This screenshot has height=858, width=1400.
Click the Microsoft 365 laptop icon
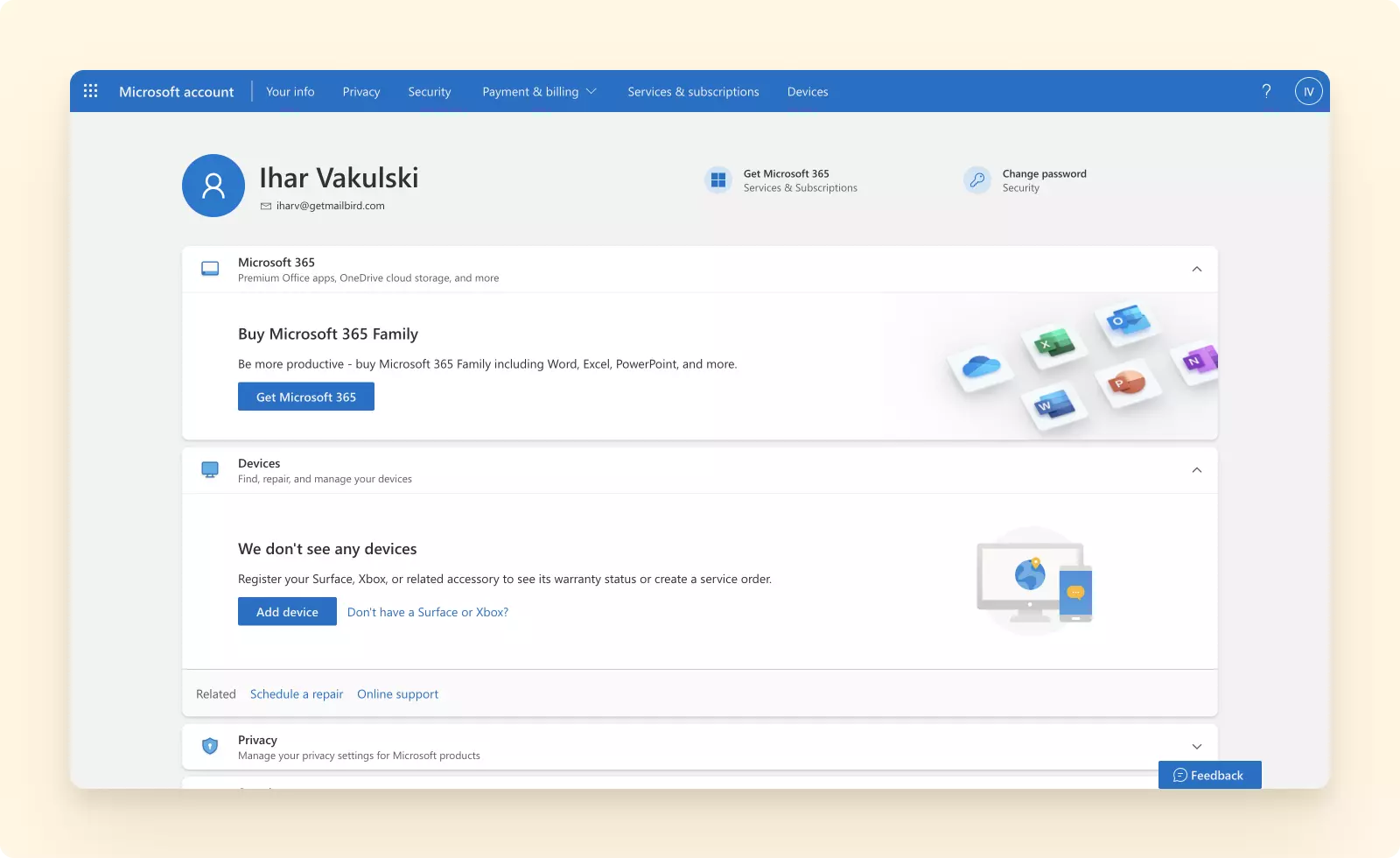point(210,269)
